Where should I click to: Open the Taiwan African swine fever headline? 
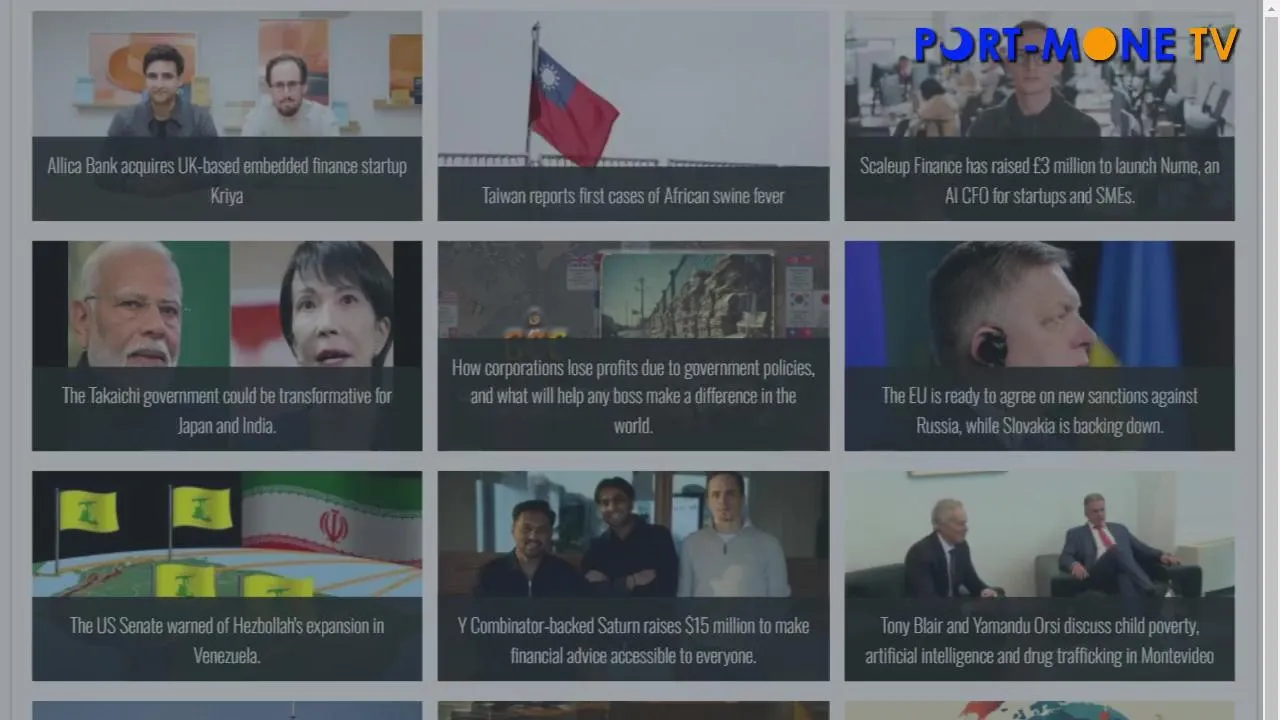coord(633,195)
